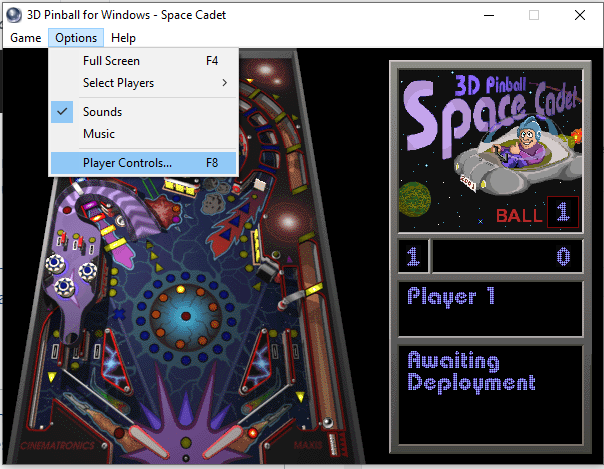Click the silver ball in the plunger lane
This screenshot has height=469, width=604.
328,422
